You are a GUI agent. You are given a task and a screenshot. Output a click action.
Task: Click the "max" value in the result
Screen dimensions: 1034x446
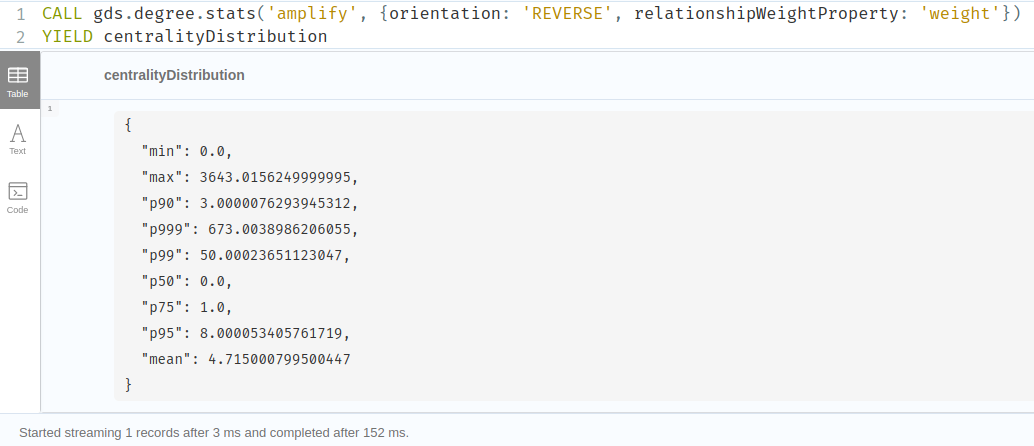[x=275, y=177]
